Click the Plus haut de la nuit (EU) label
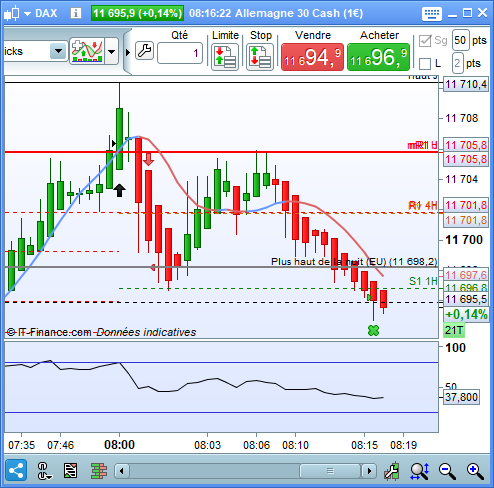Viewport: 494px width, 488px height. pyautogui.click(x=354, y=261)
